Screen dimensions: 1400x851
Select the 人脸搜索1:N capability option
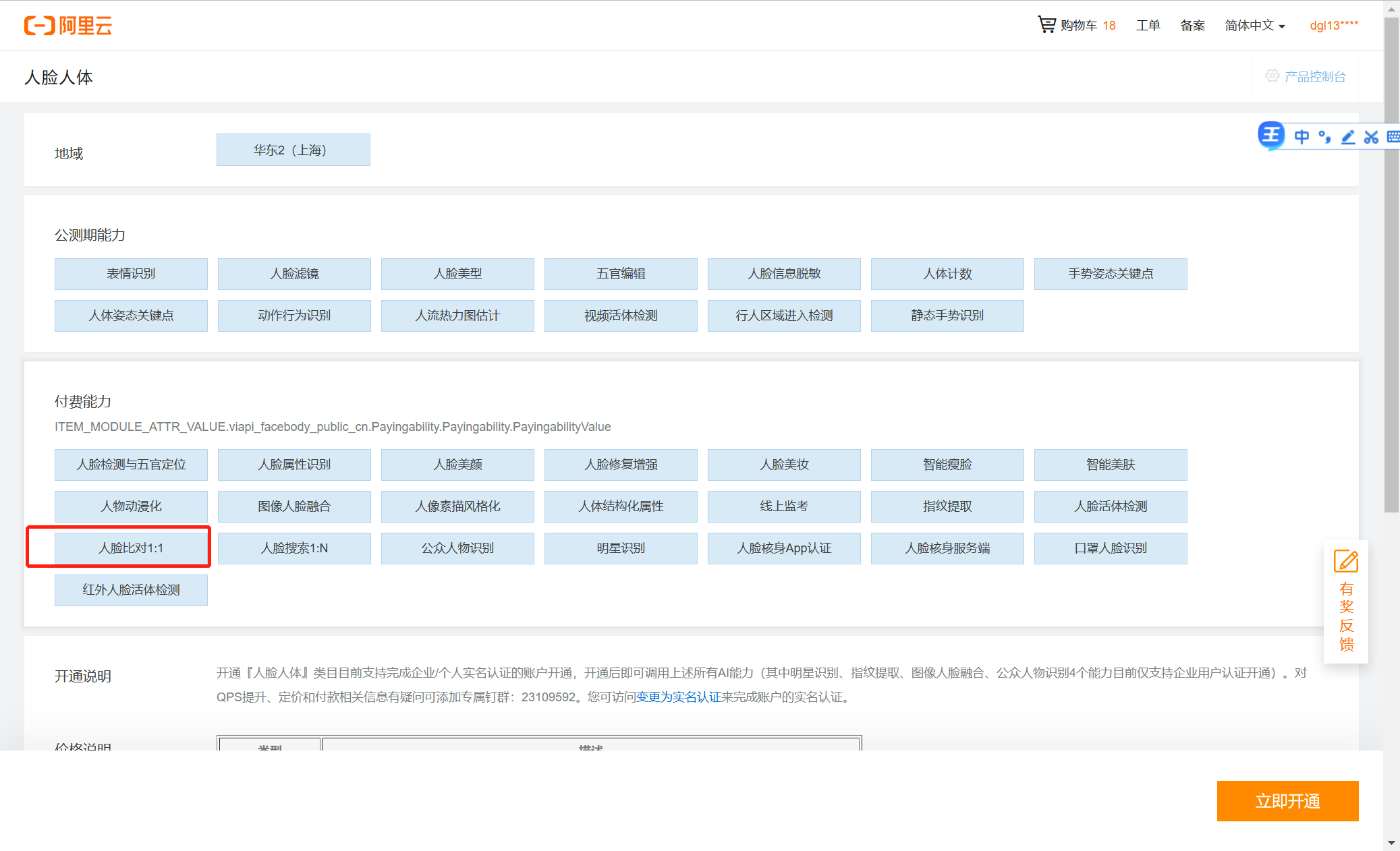click(294, 548)
